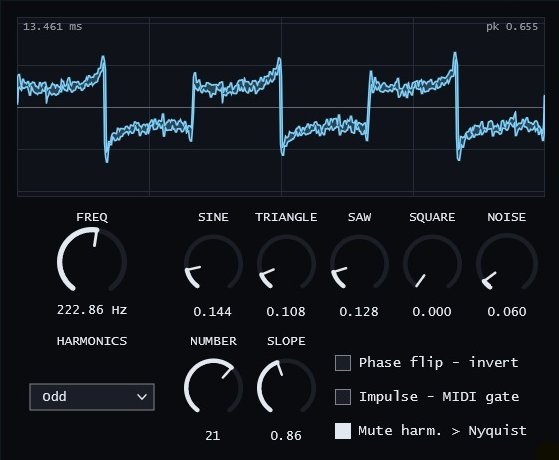This screenshot has height=460, width=559.
Task: Click the Mute harm. > Nyquist label
Action: (x=442, y=431)
